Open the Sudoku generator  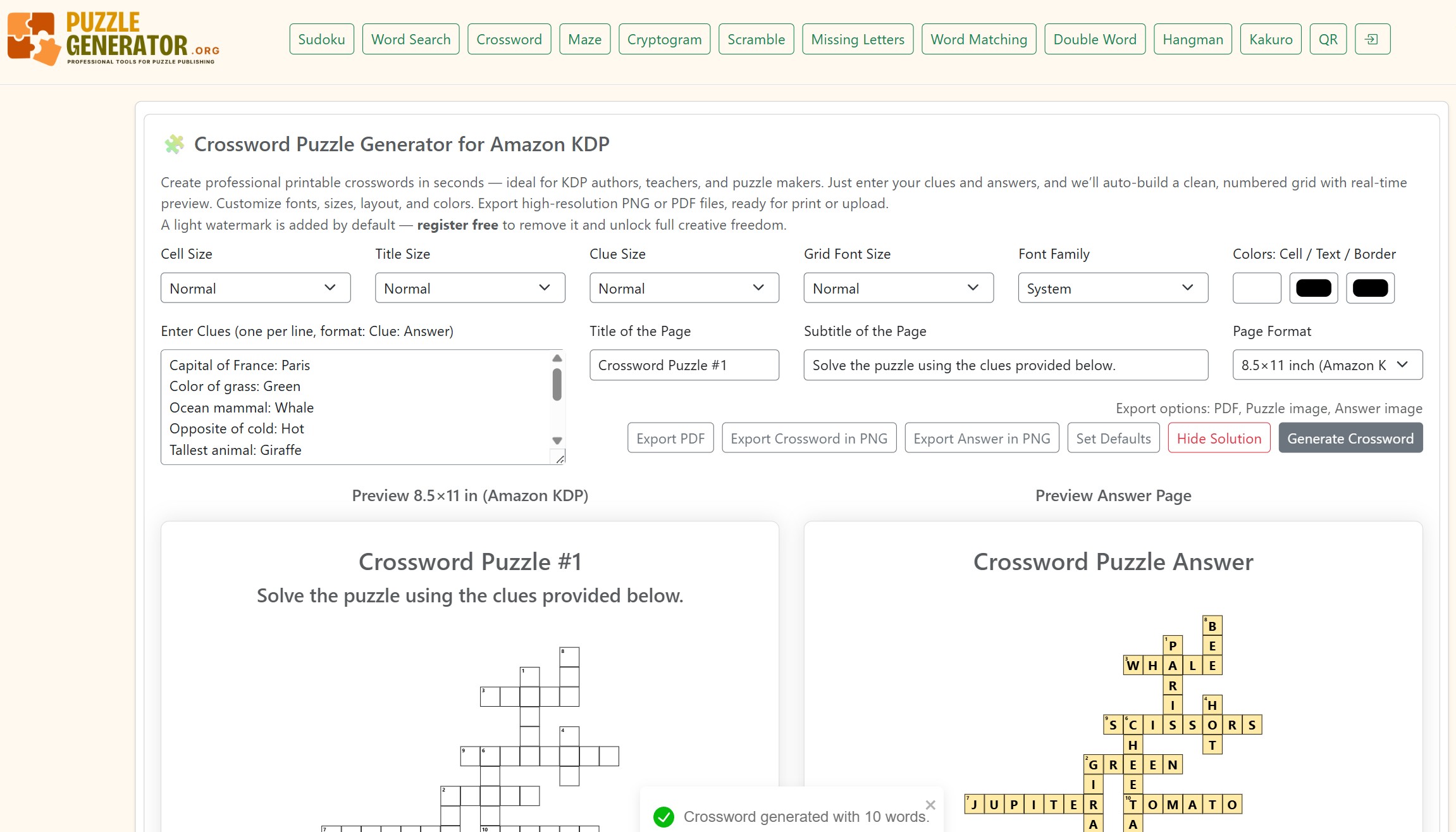coord(321,39)
